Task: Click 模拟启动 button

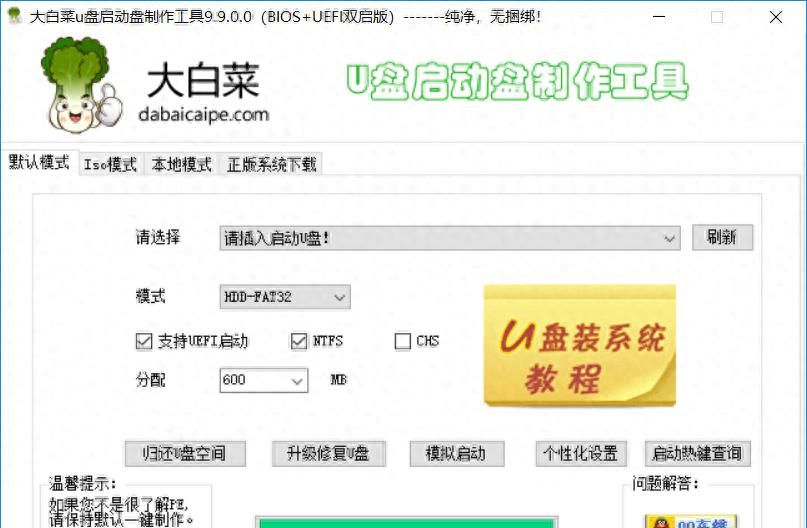Action: click(457, 453)
